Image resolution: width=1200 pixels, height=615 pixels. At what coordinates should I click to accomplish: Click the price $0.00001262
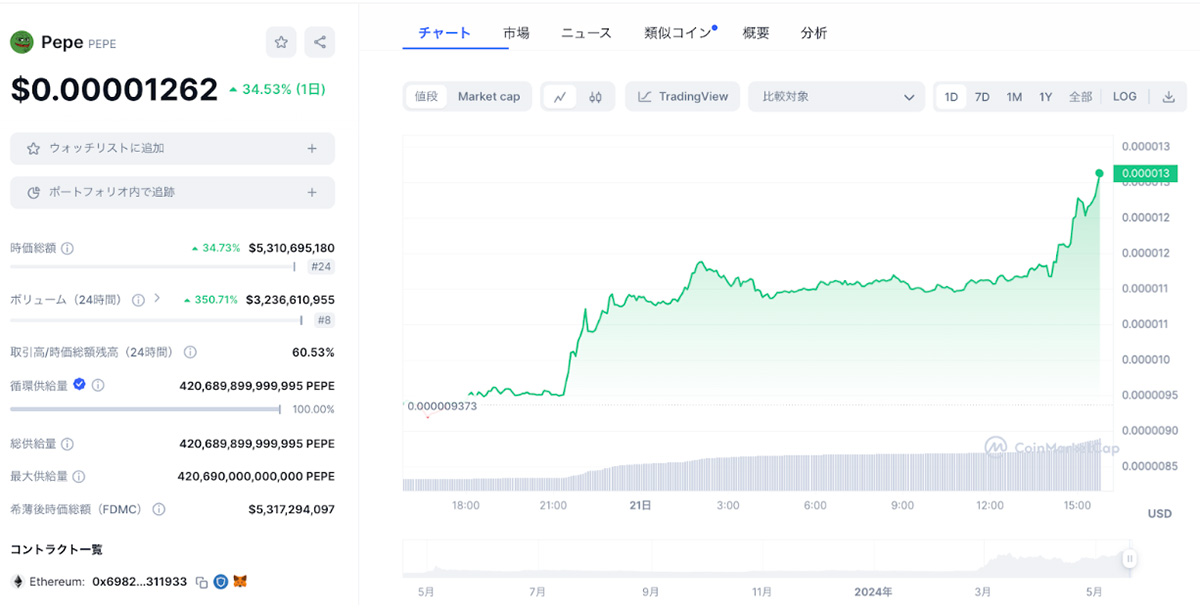pyautogui.click(x=114, y=89)
